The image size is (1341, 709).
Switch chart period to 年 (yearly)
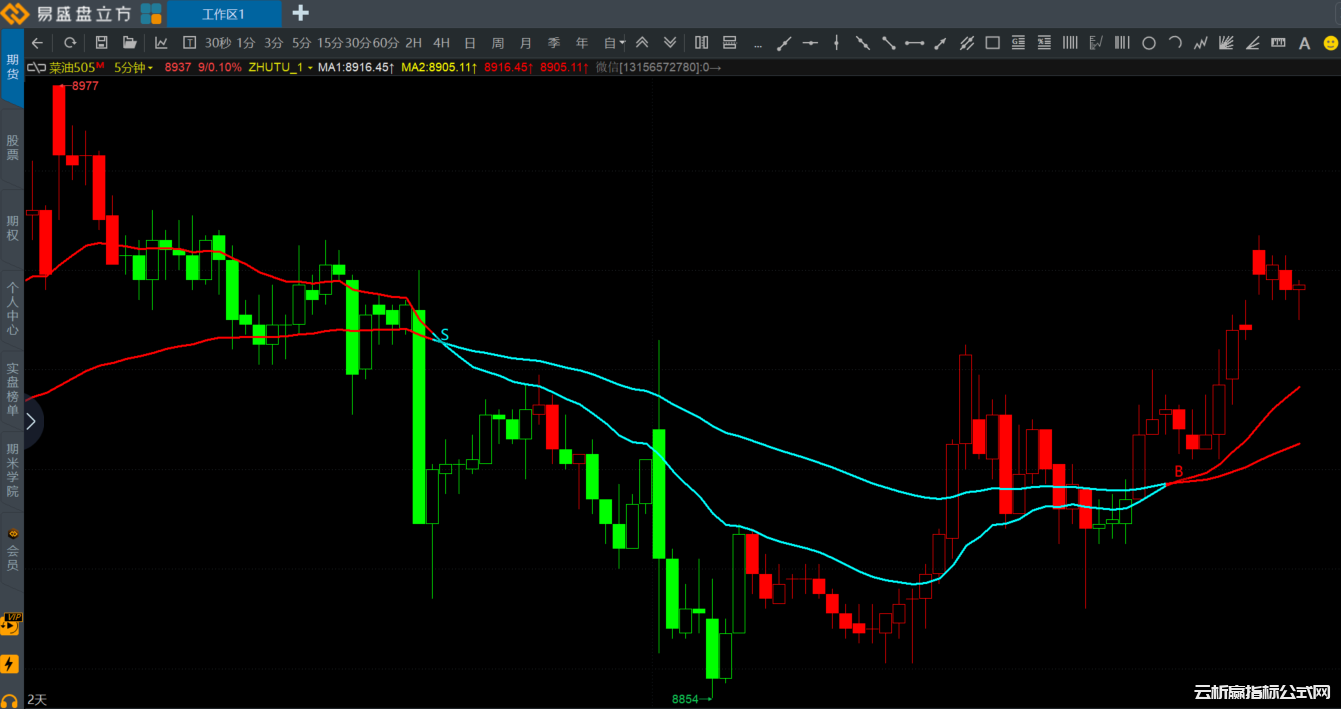click(582, 43)
